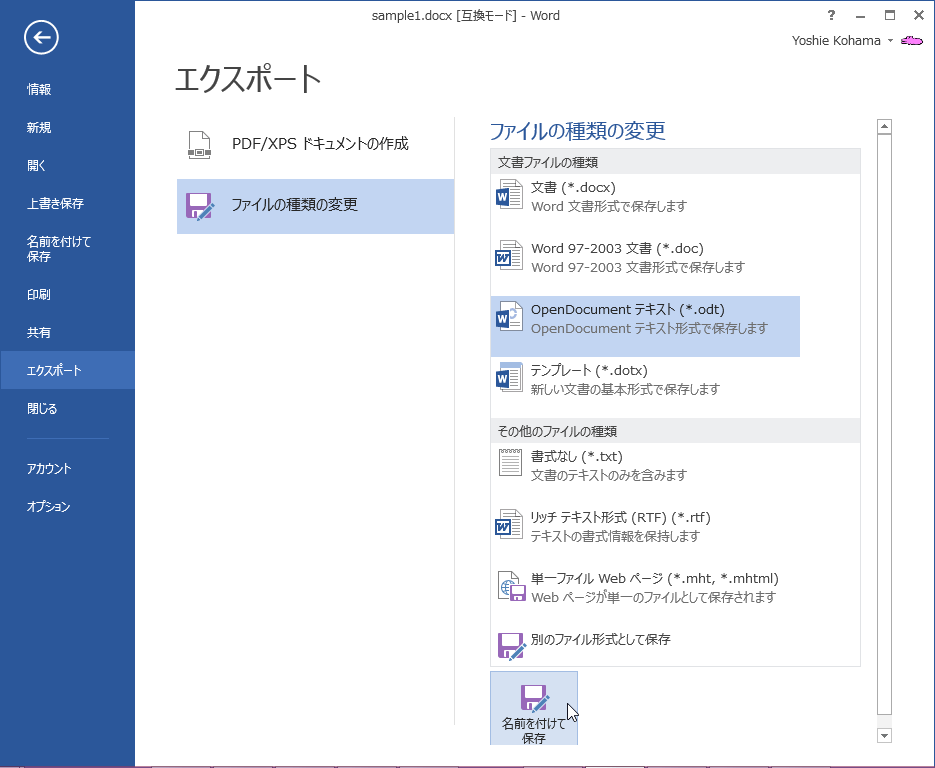Select エクスポート in the sidebar
Viewport: 935px width, 768px height.
tap(67, 370)
